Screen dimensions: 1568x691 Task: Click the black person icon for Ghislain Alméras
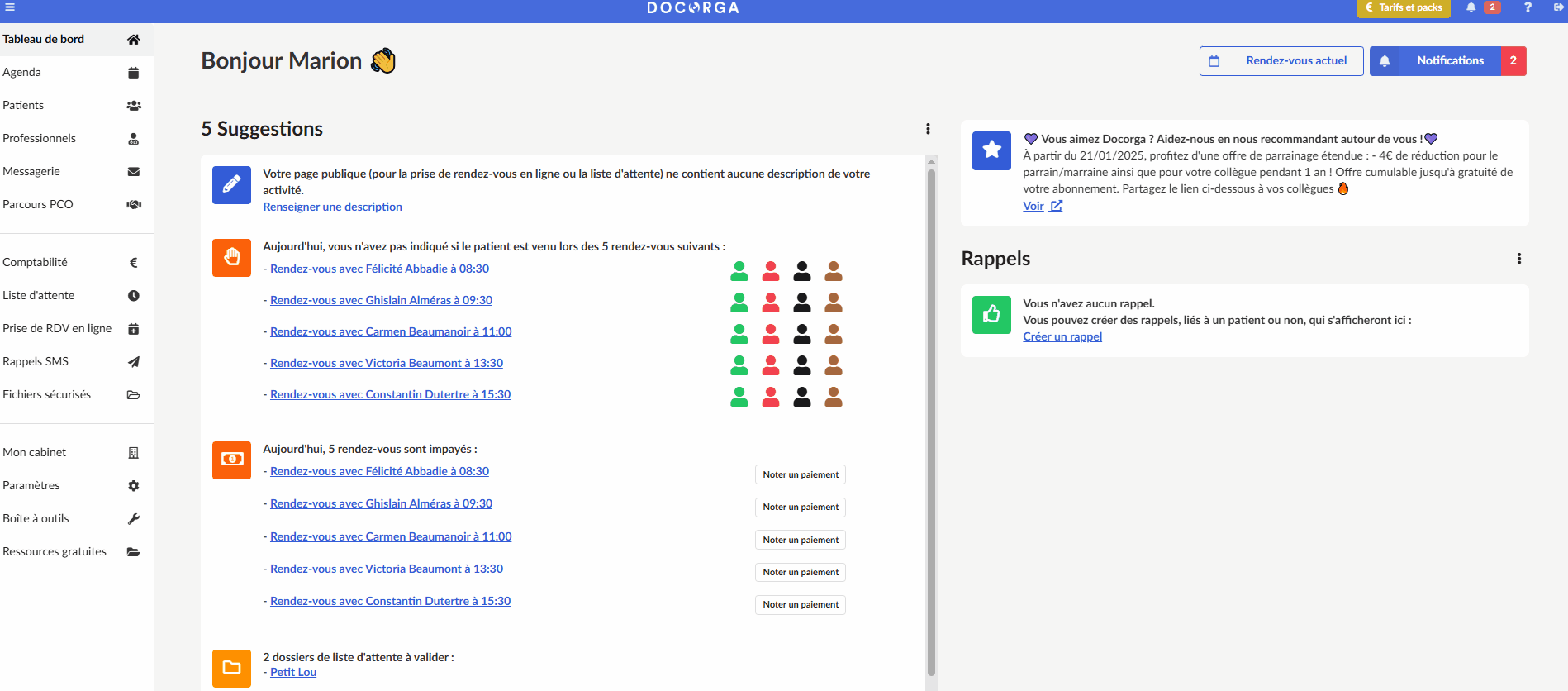coord(802,303)
